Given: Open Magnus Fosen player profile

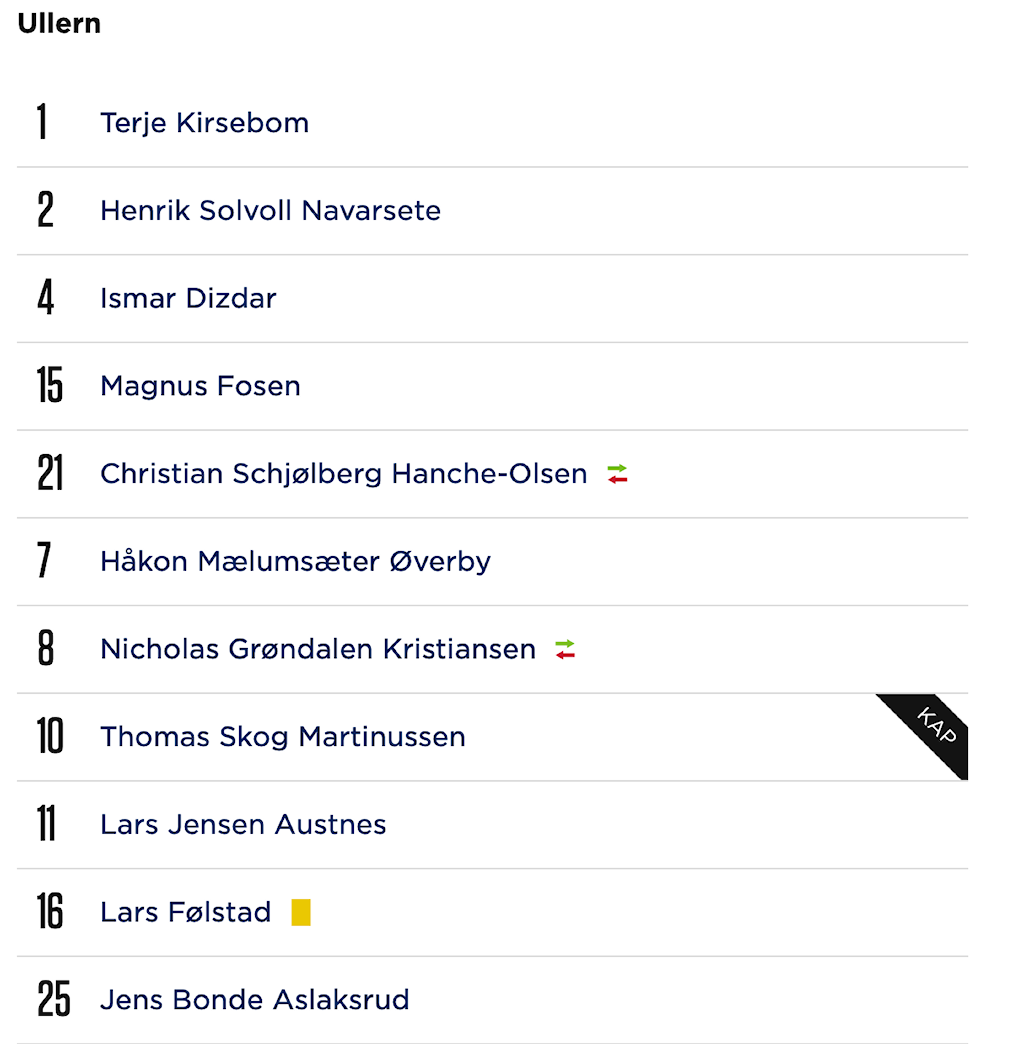Looking at the screenshot, I should [x=200, y=386].
